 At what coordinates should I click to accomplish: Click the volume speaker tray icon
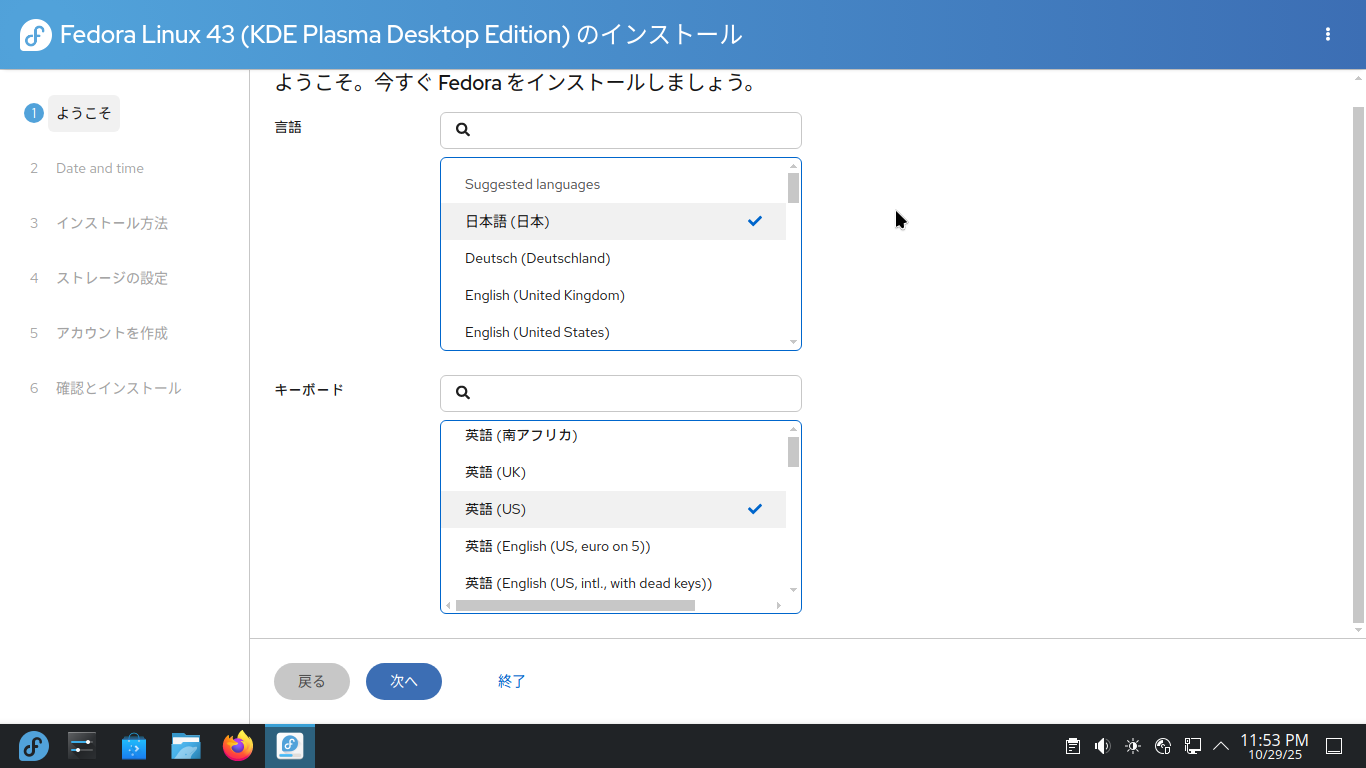(1102, 746)
